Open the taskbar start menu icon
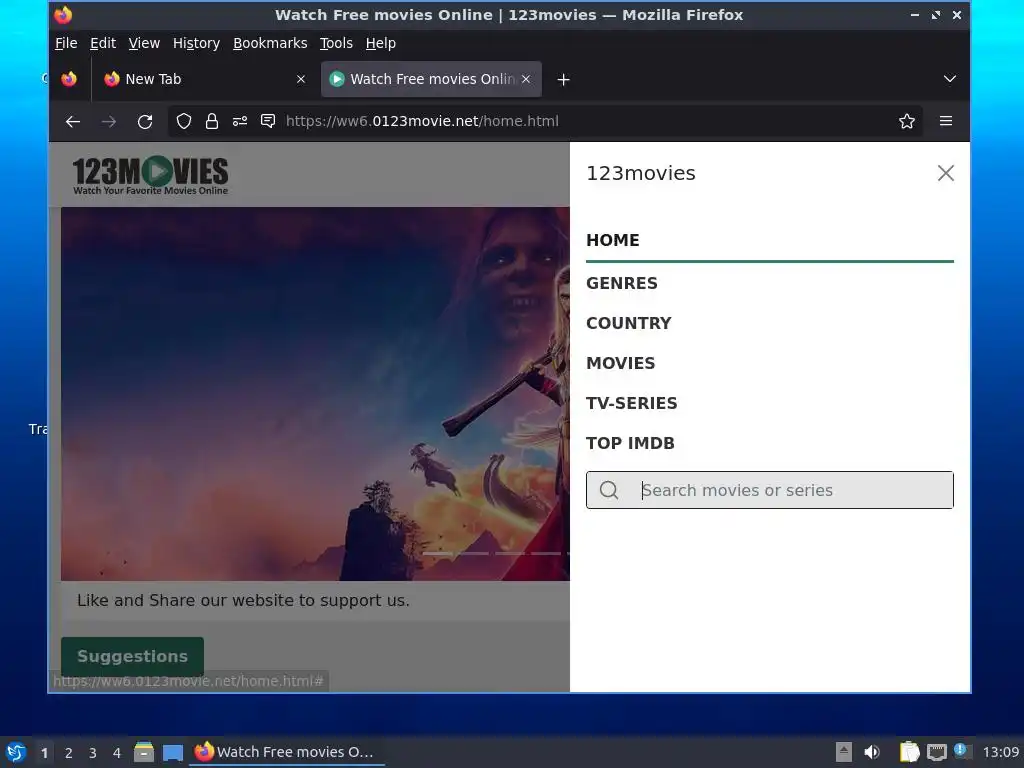This screenshot has width=1024, height=768. [16, 752]
